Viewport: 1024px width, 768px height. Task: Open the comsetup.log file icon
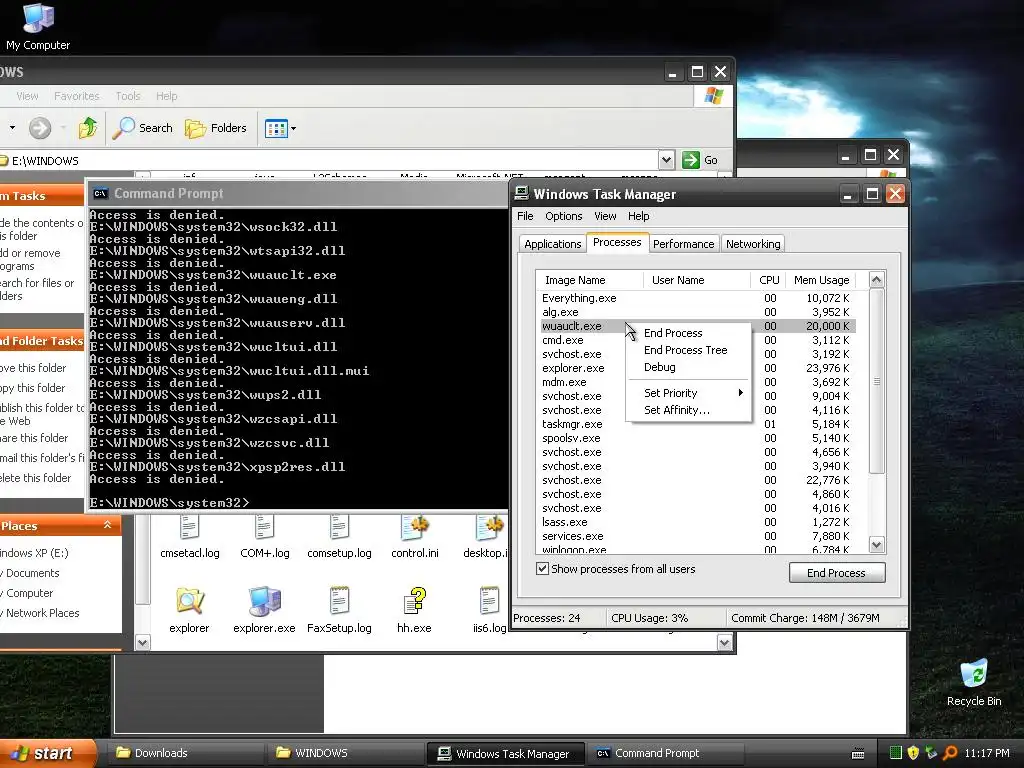339,537
